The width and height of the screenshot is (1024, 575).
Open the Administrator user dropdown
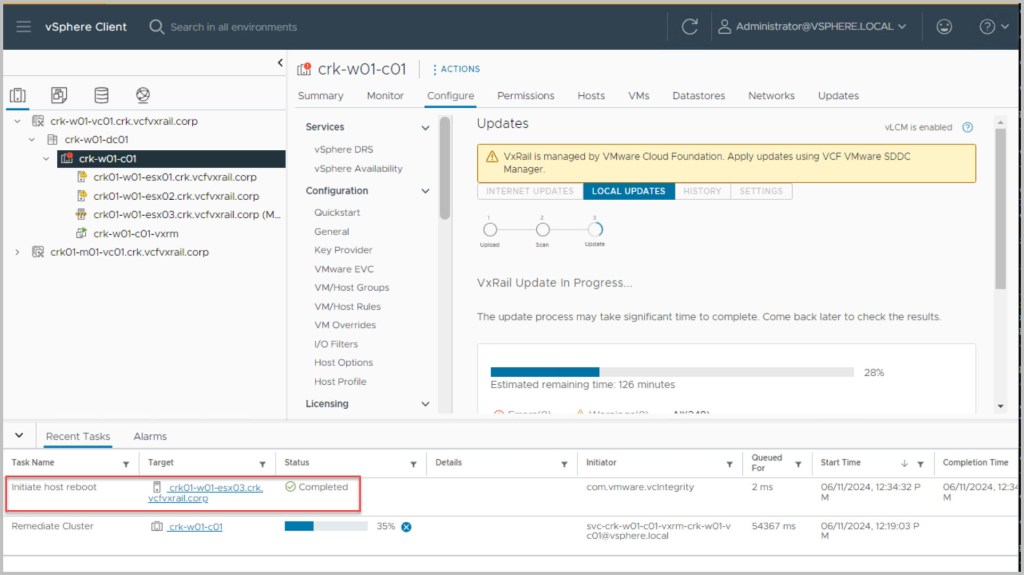tap(812, 27)
